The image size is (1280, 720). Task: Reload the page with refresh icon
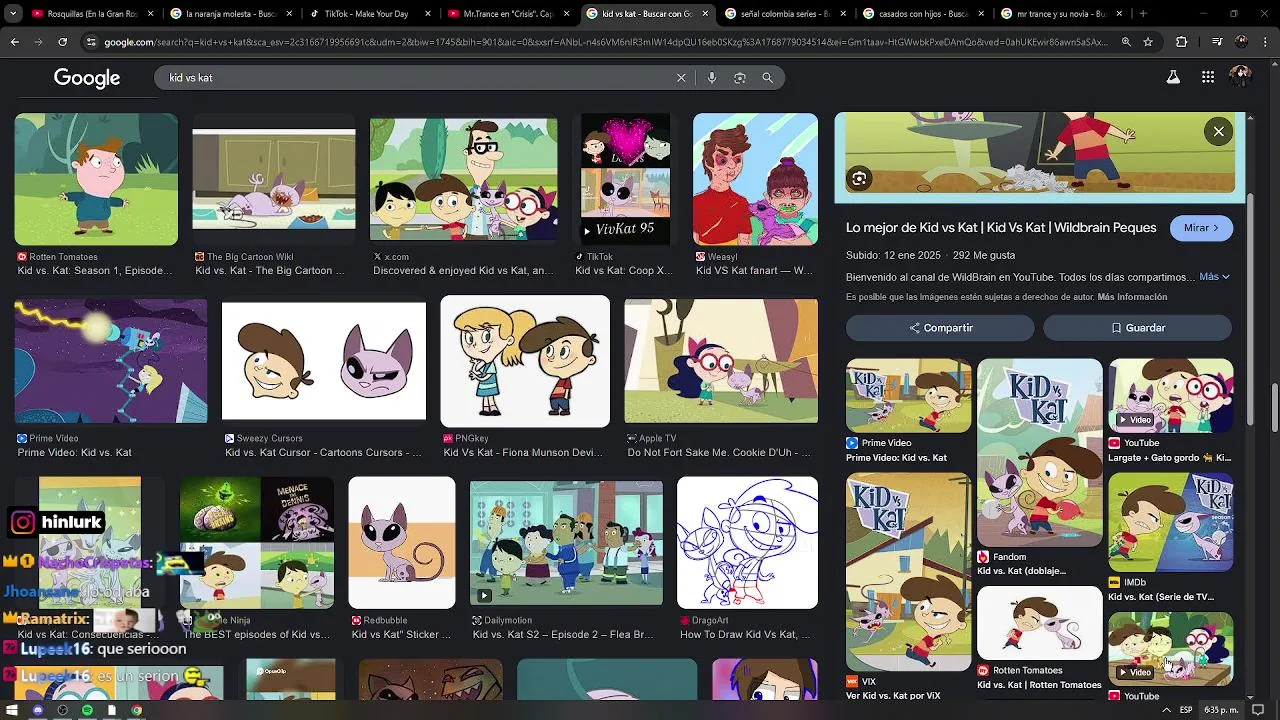(62, 42)
